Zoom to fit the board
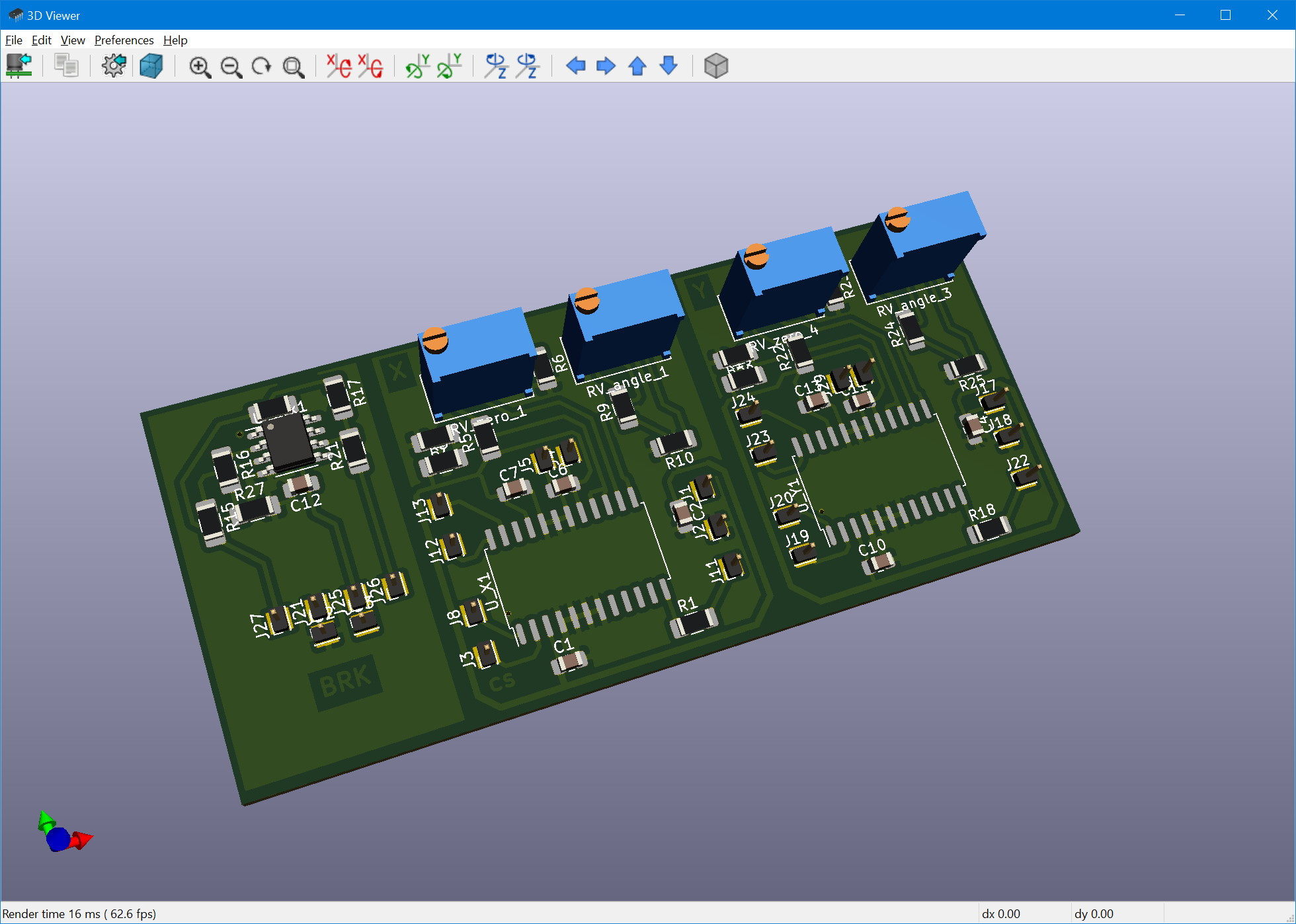Viewport: 1296px width, 924px height. (294, 67)
